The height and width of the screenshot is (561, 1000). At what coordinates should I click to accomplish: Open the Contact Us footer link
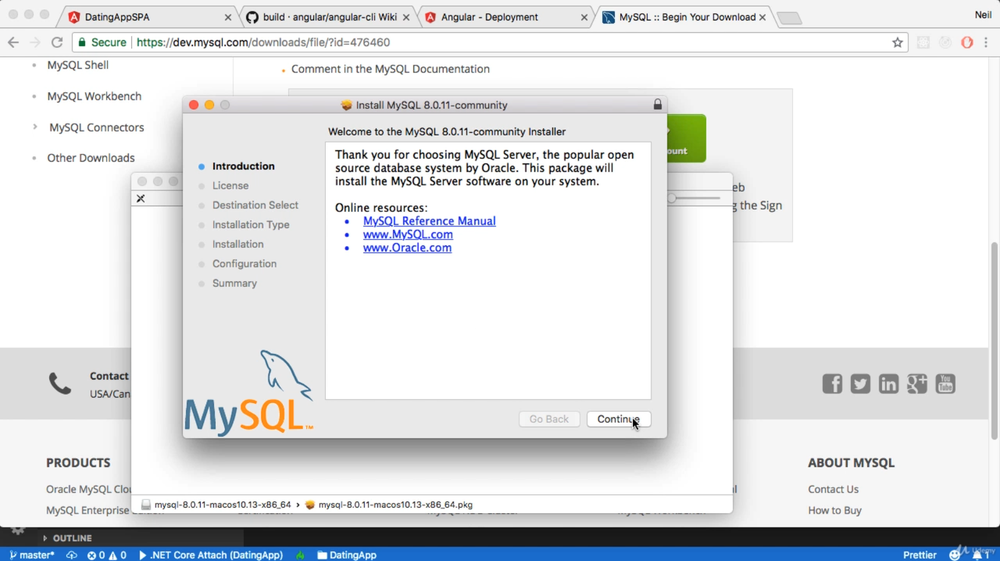pyautogui.click(x=833, y=490)
